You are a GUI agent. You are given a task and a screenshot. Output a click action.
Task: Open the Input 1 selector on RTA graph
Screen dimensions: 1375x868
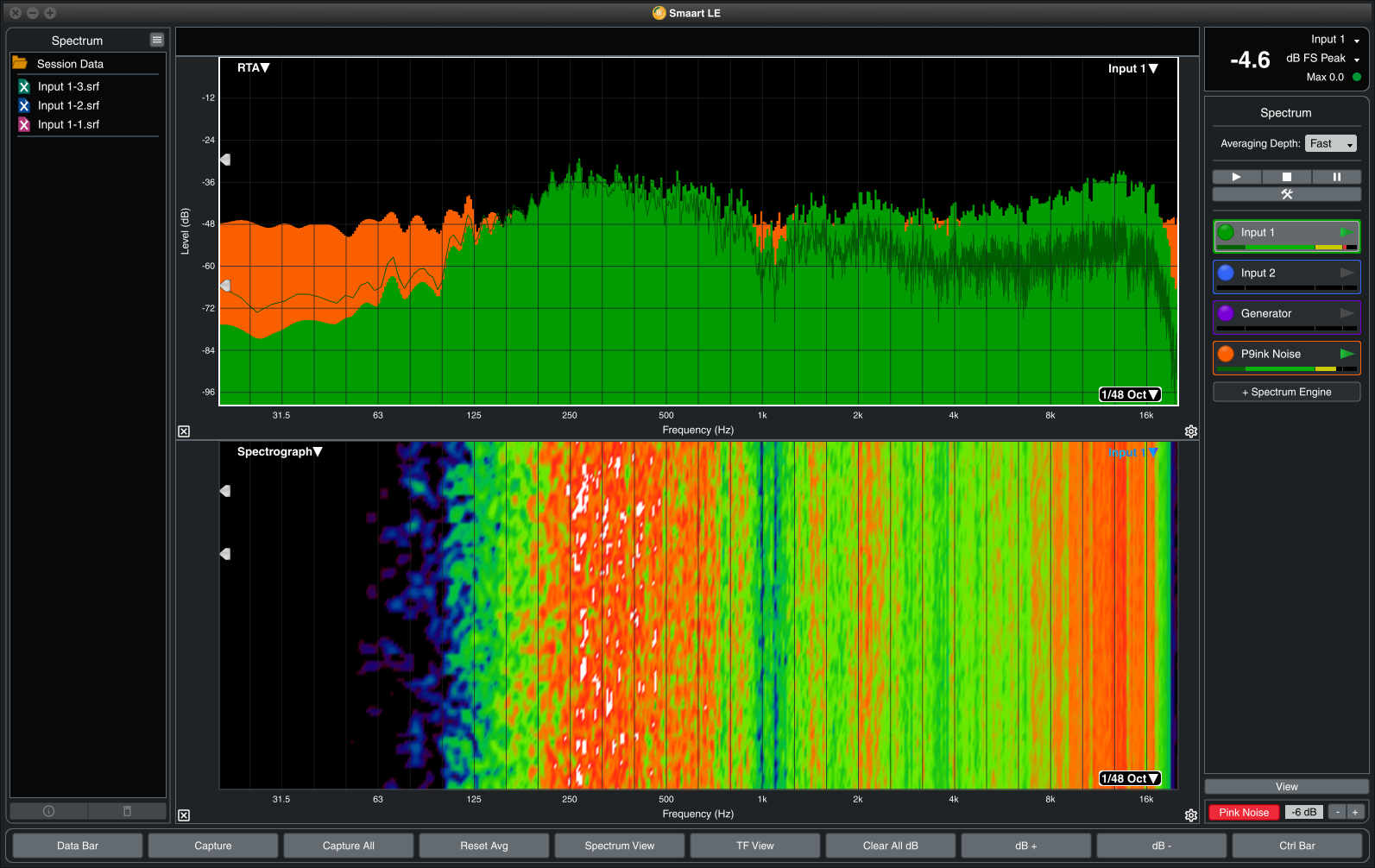tap(1133, 68)
